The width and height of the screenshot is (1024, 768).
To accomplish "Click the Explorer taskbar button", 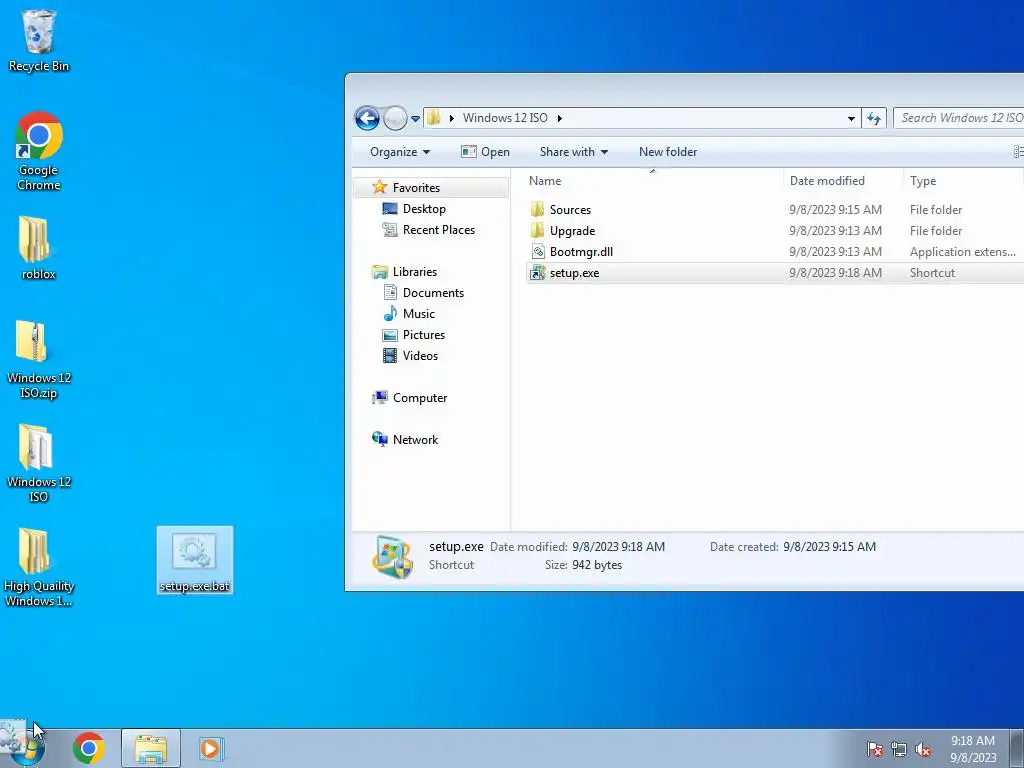I will tap(151, 748).
